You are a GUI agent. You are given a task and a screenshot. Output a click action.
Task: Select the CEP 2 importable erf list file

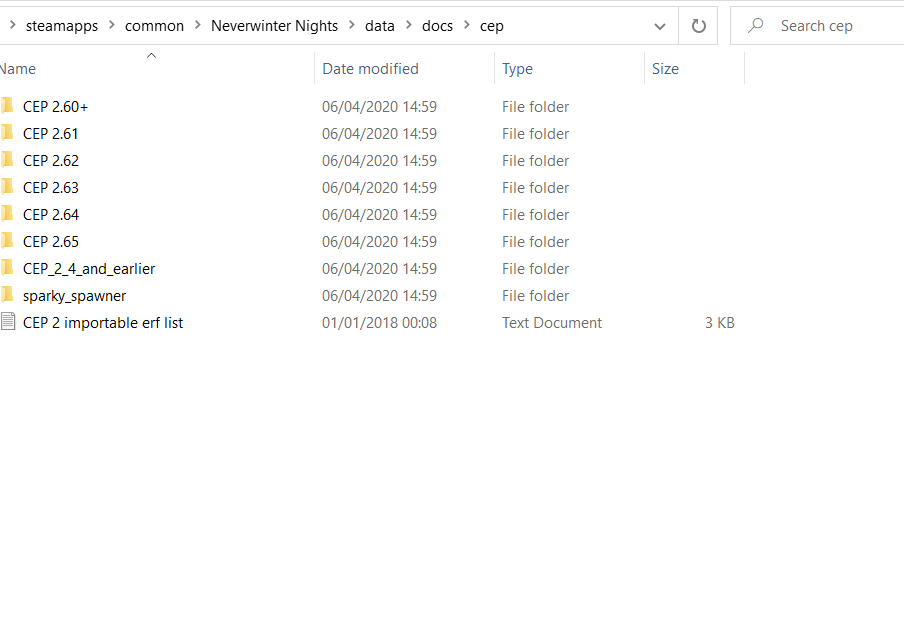(103, 323)
